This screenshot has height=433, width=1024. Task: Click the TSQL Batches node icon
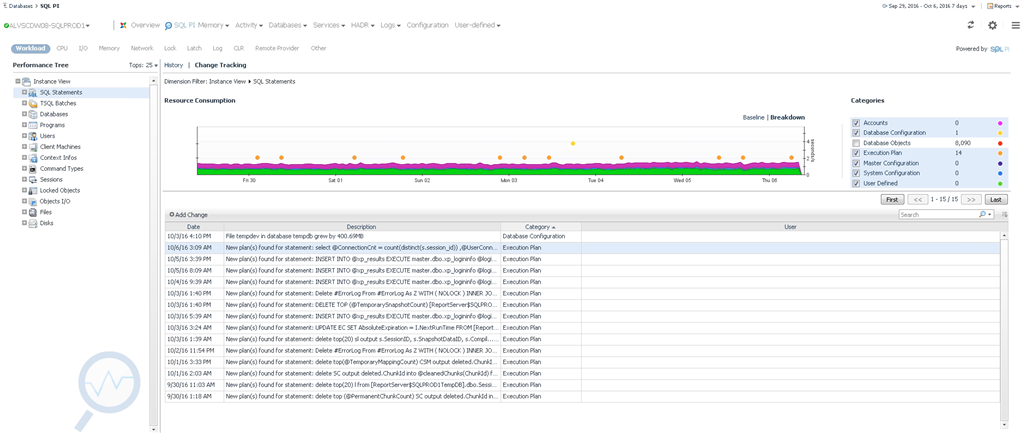click(33, 103)
